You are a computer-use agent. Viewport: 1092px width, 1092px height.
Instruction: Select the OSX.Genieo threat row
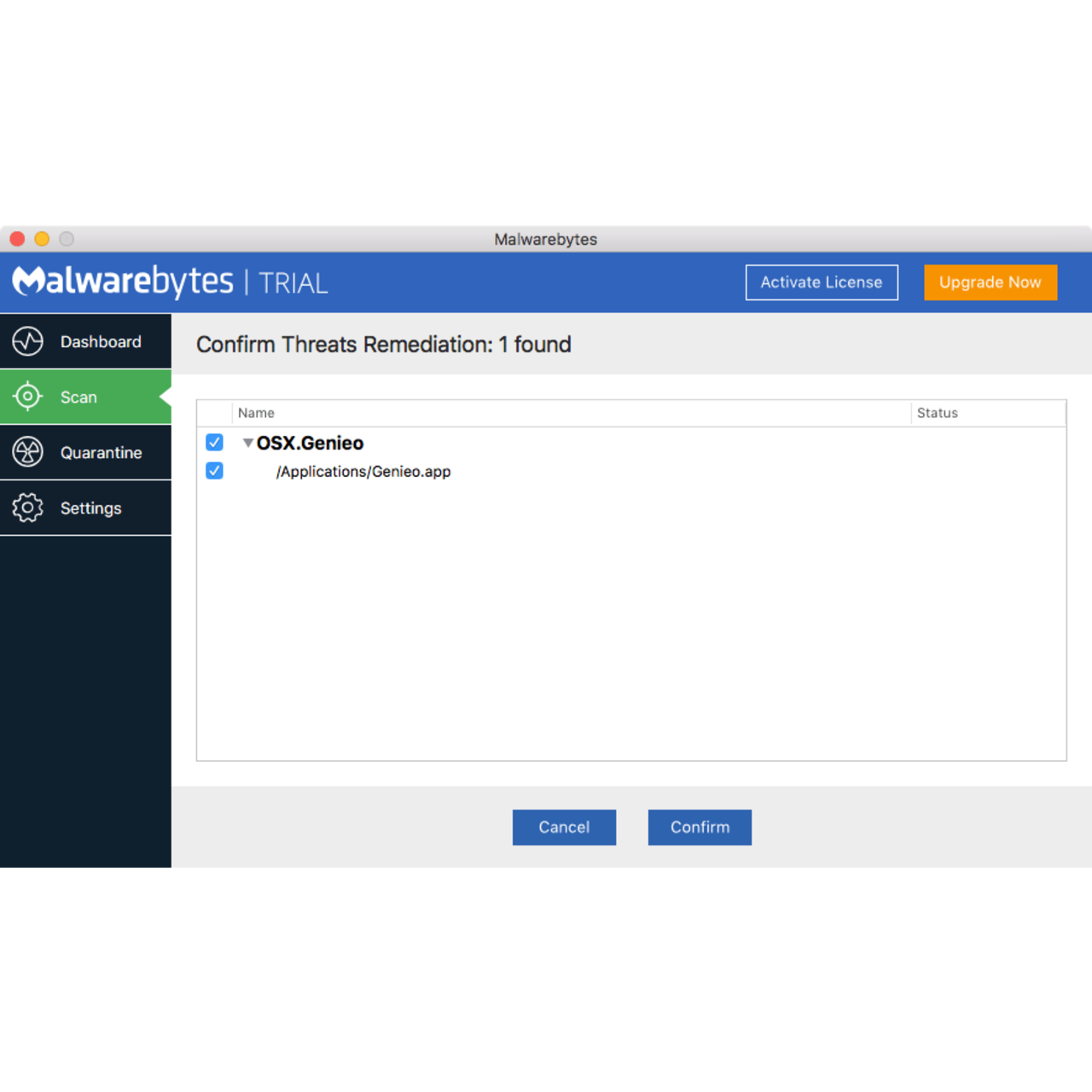(x=311, y=443)
